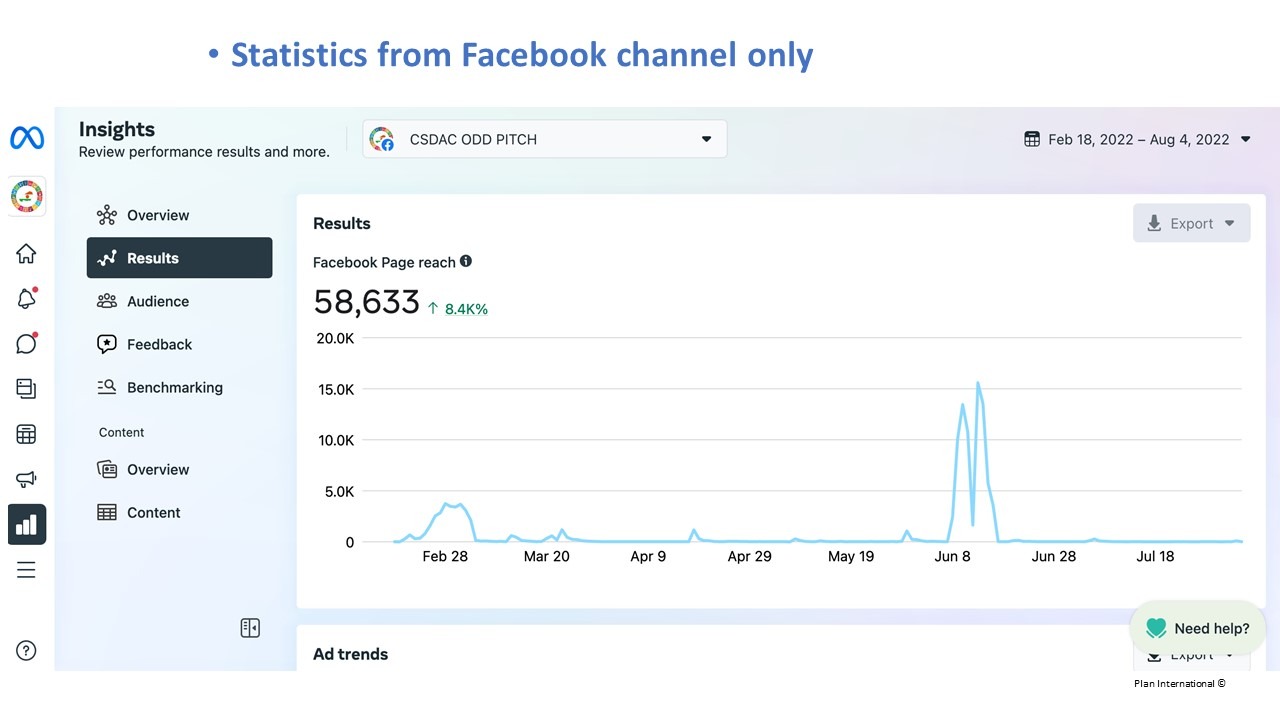Go to Home via the house icon
This screenshot has width=1280, height=720.
coord(27,254)
